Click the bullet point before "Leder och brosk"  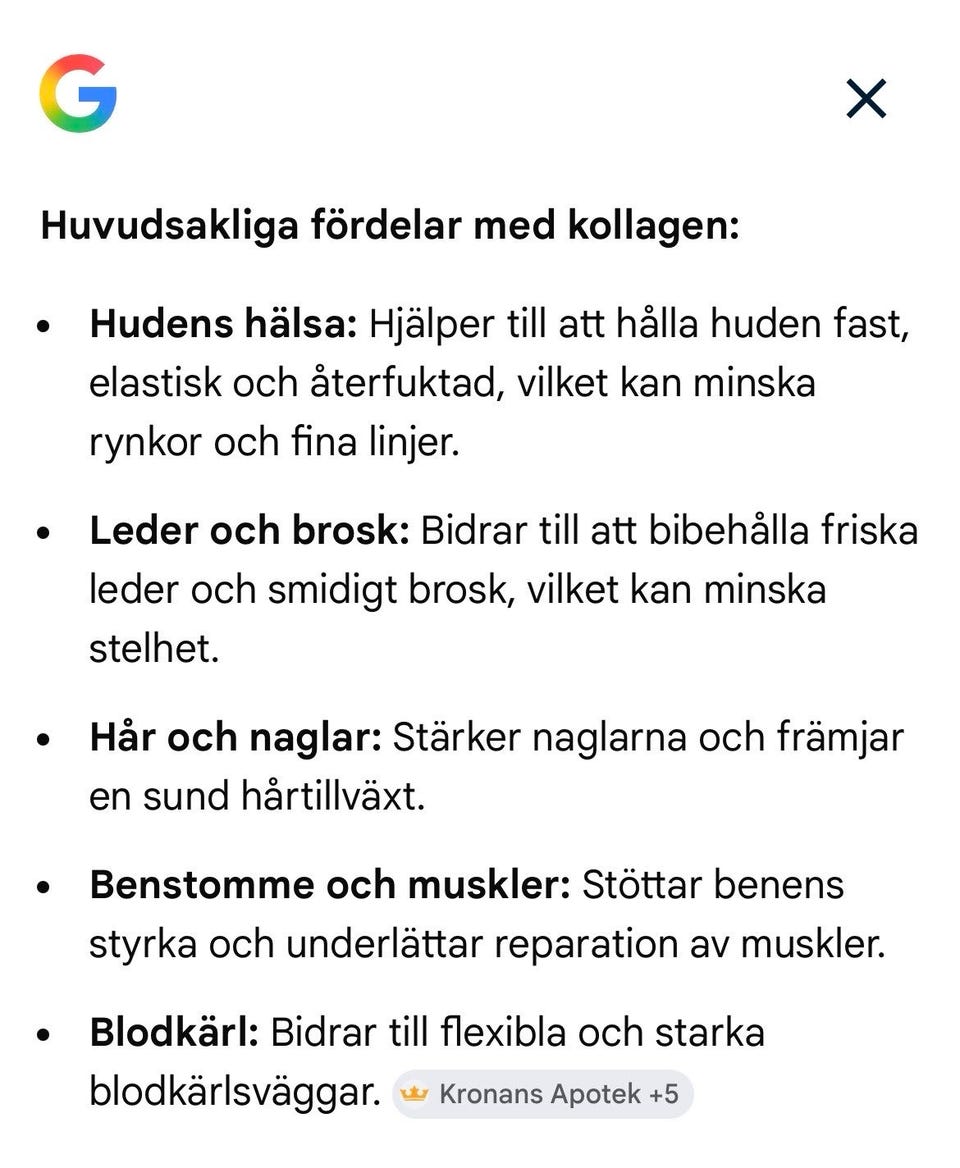tap(42, 533)
